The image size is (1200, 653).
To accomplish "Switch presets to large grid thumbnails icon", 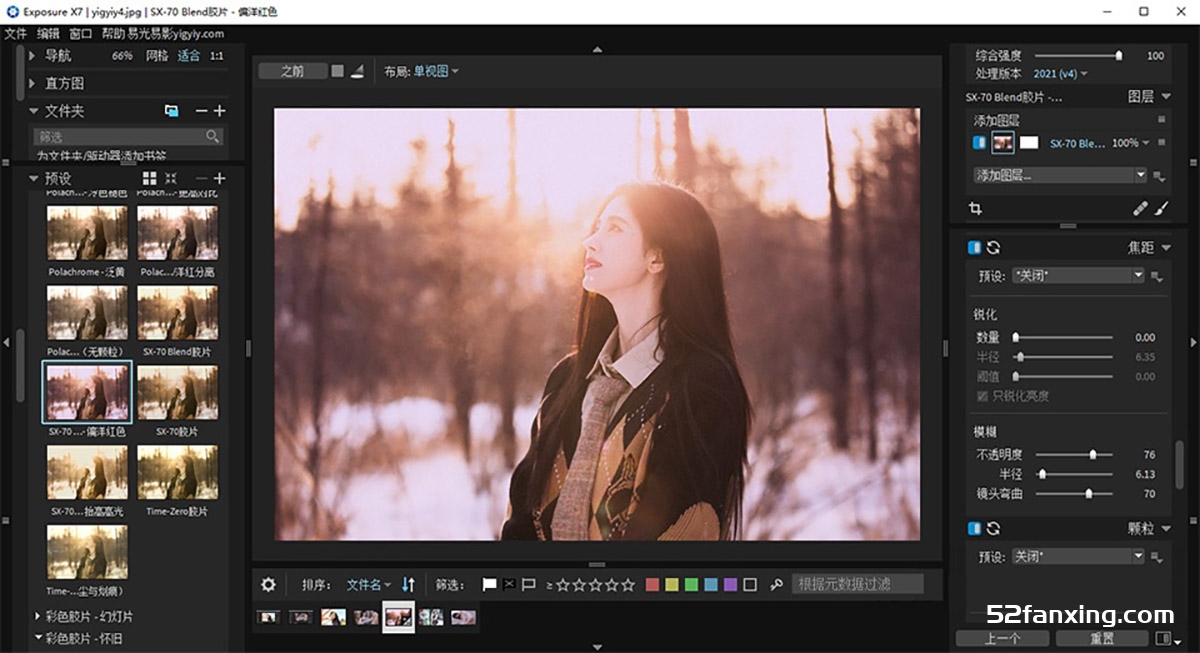I will tap(150, 178).
